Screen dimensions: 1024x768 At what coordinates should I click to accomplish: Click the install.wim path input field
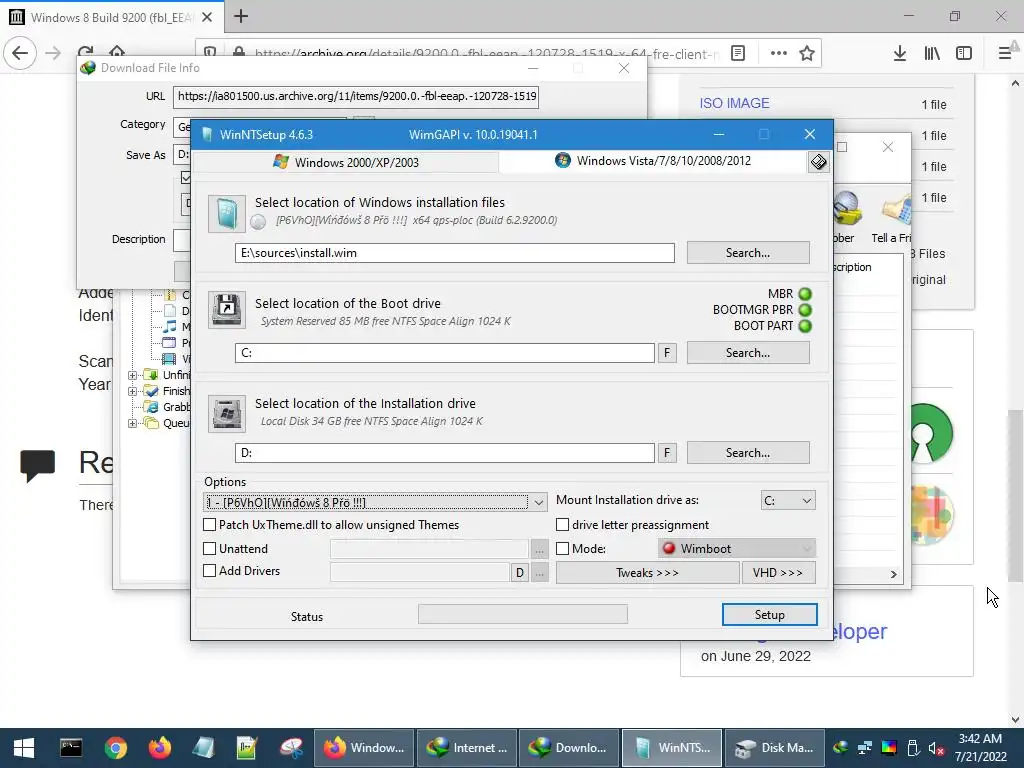455,253
